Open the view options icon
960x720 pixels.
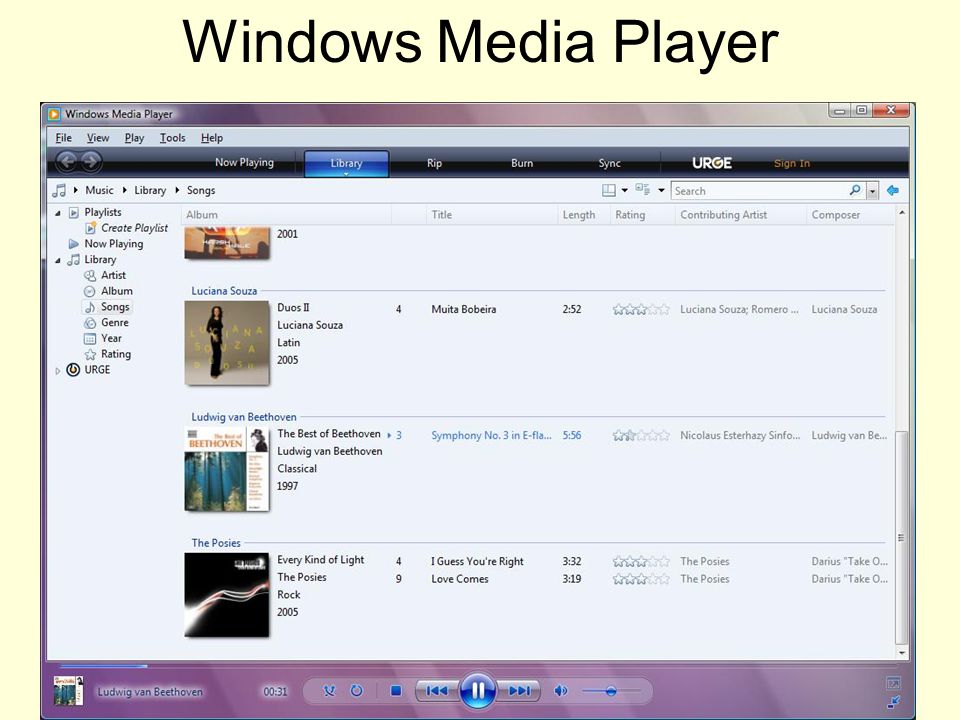pyautogui.click(x=643, y=190)
